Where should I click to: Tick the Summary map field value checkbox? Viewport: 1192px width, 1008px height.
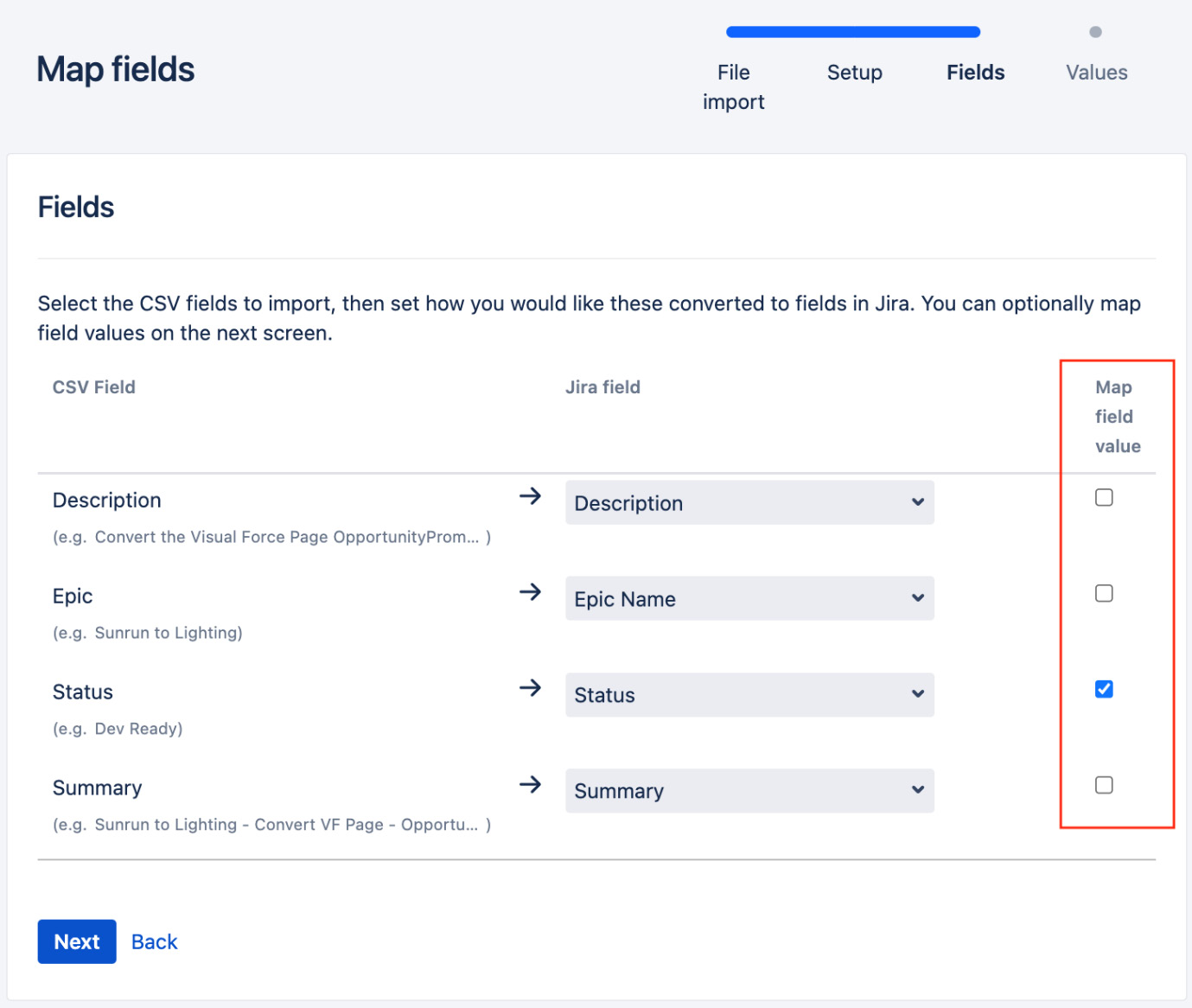1104,786
